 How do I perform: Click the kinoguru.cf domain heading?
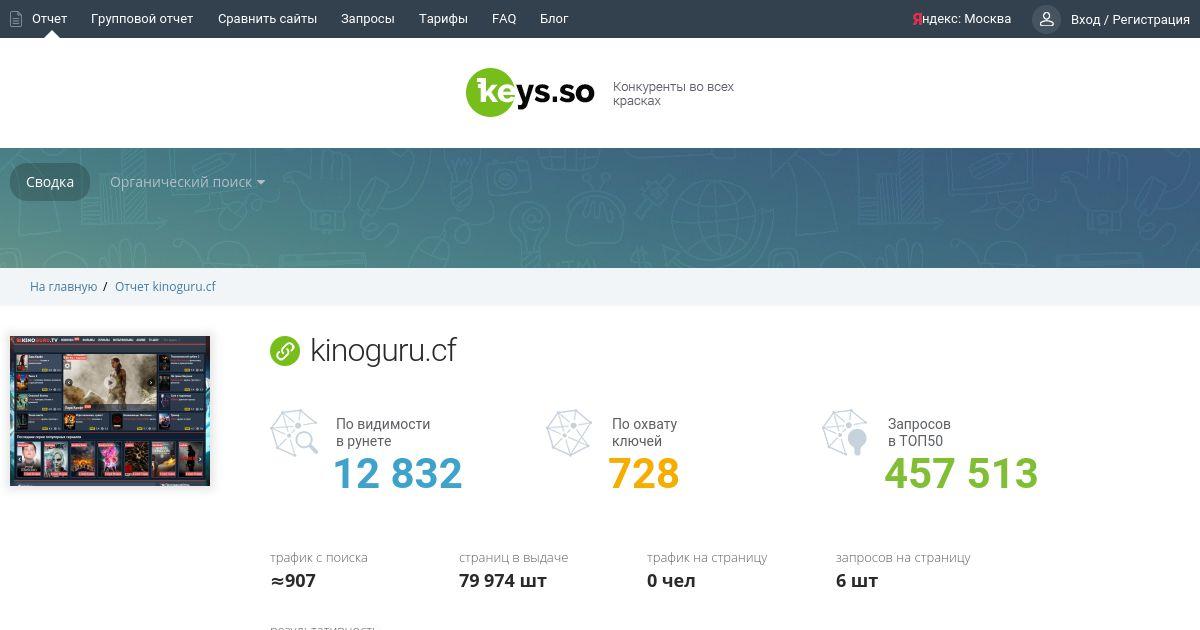[x=383, y=351]
